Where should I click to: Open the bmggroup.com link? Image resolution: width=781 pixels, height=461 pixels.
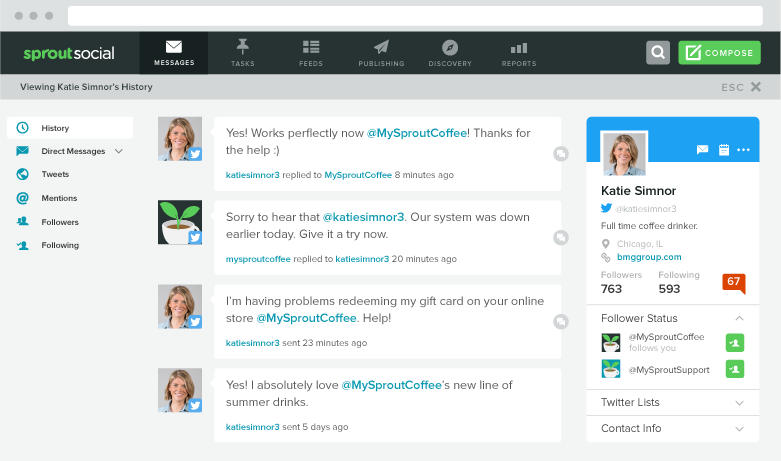649,257
